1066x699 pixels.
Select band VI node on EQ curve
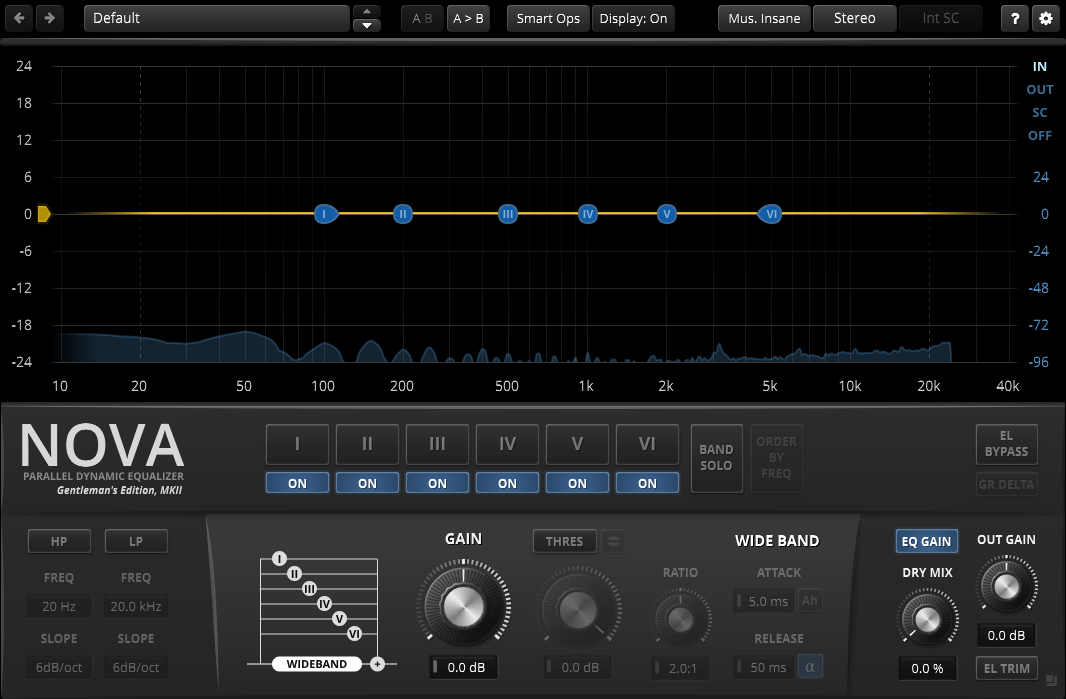[x=770, y=214]
